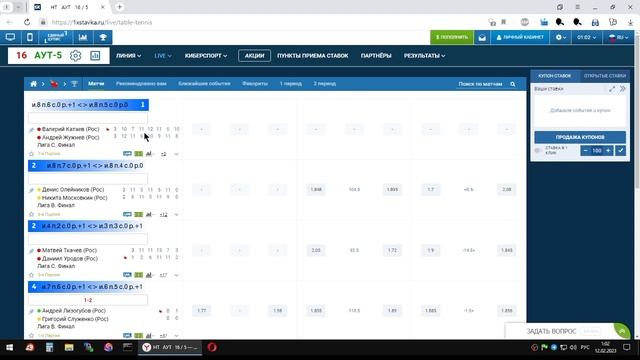Expand more markets chevron for Ткачев match

click(x=176, y=275)
